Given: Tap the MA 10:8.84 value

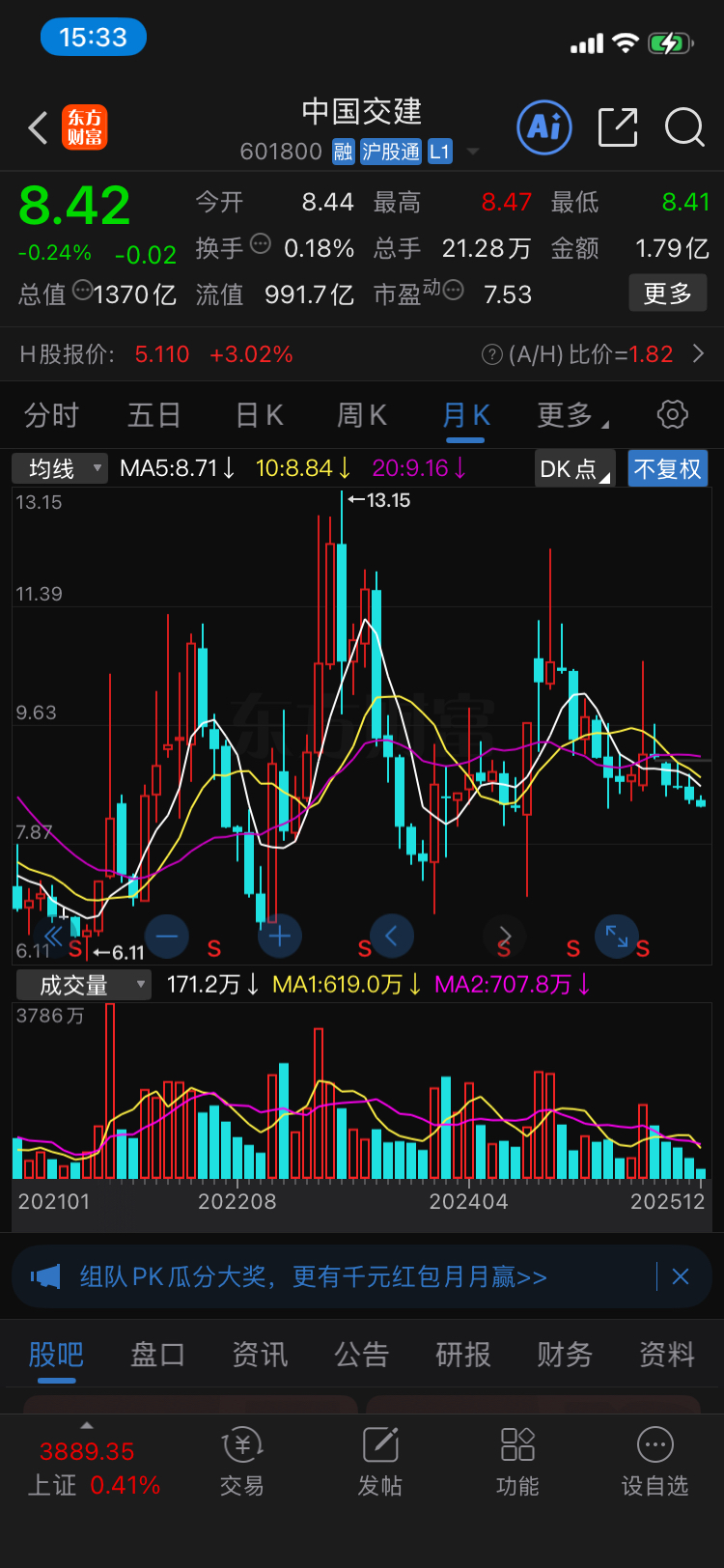Looking at the screenshot, I should [303, 468].
